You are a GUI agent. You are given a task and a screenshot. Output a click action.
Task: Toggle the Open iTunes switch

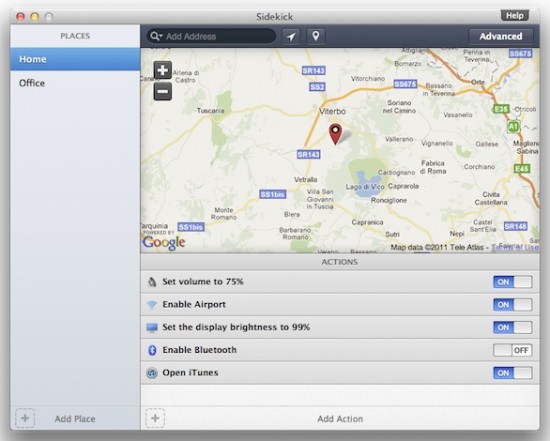click(512, 373)
